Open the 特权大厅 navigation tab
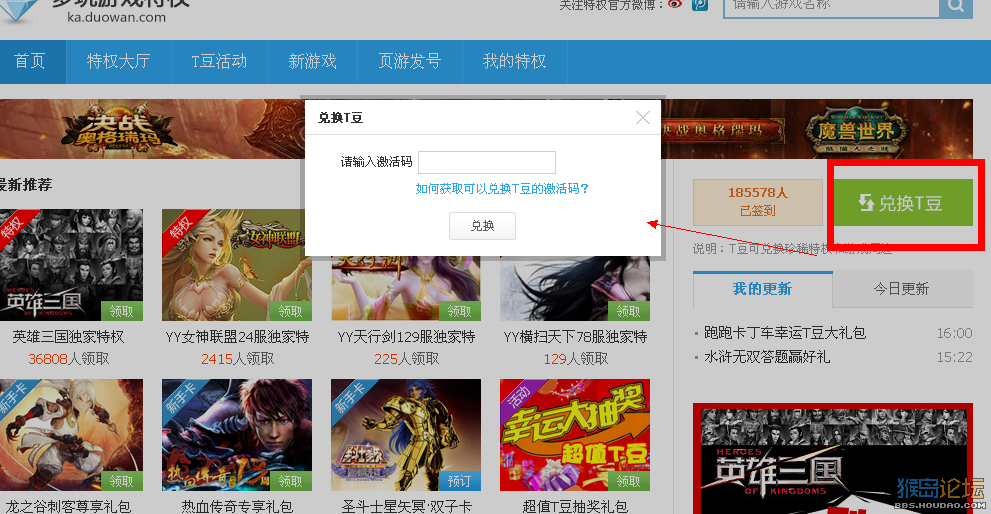Viewport: 991px width, 514px height. (x=118, y=61)
